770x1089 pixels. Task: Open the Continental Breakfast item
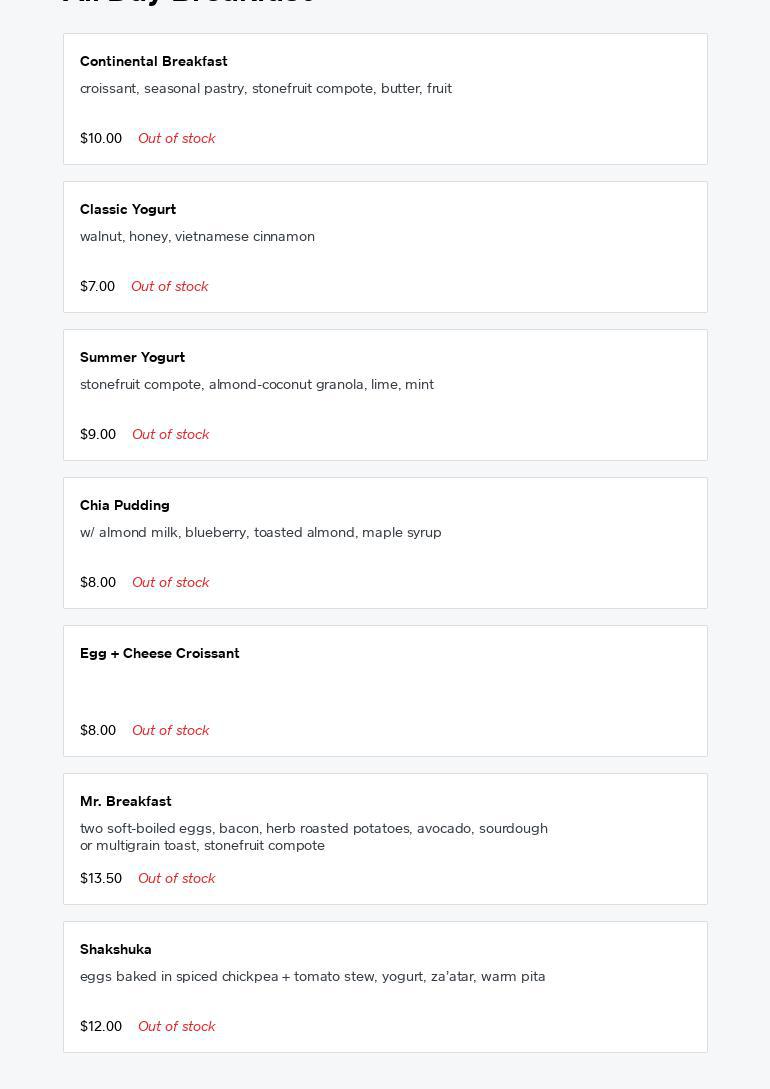[x=385, y=99]
